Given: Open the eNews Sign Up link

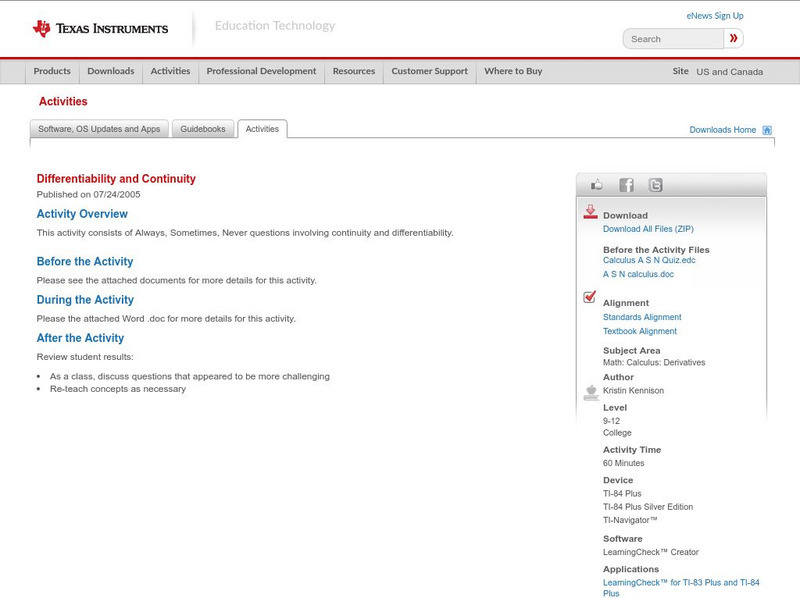Looking at the screenshot, I should coord(715,16).
